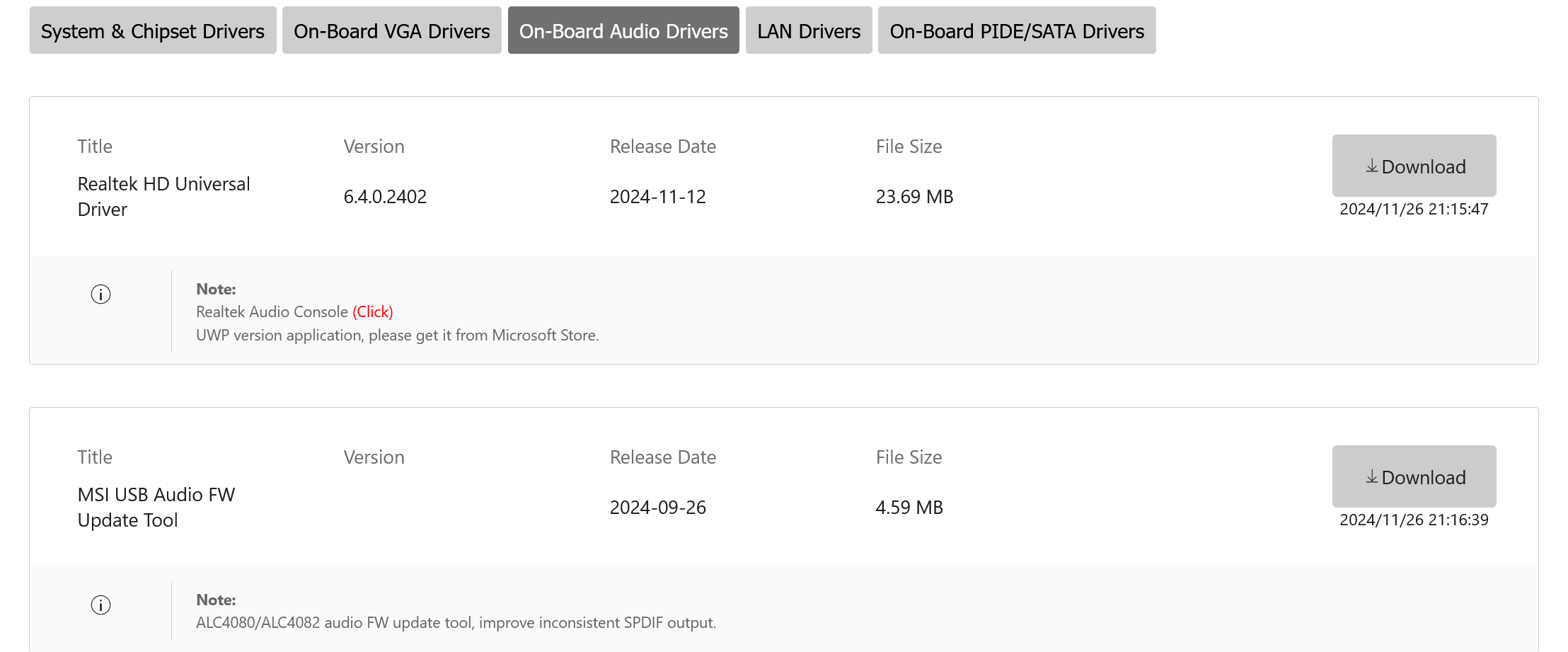The height and width of the screenshot is (652, 1568).
Task: Open the System & Chipset Drivers tab
Action: 153,30
